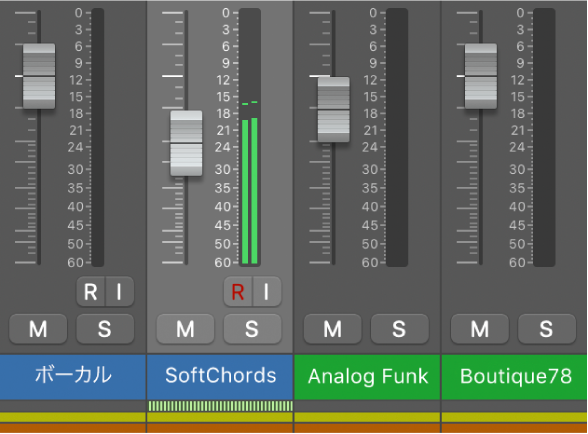Viewport: 588px width, 434px height.
Task: Select the Analog Funk track name label
Action: (368, 377)
